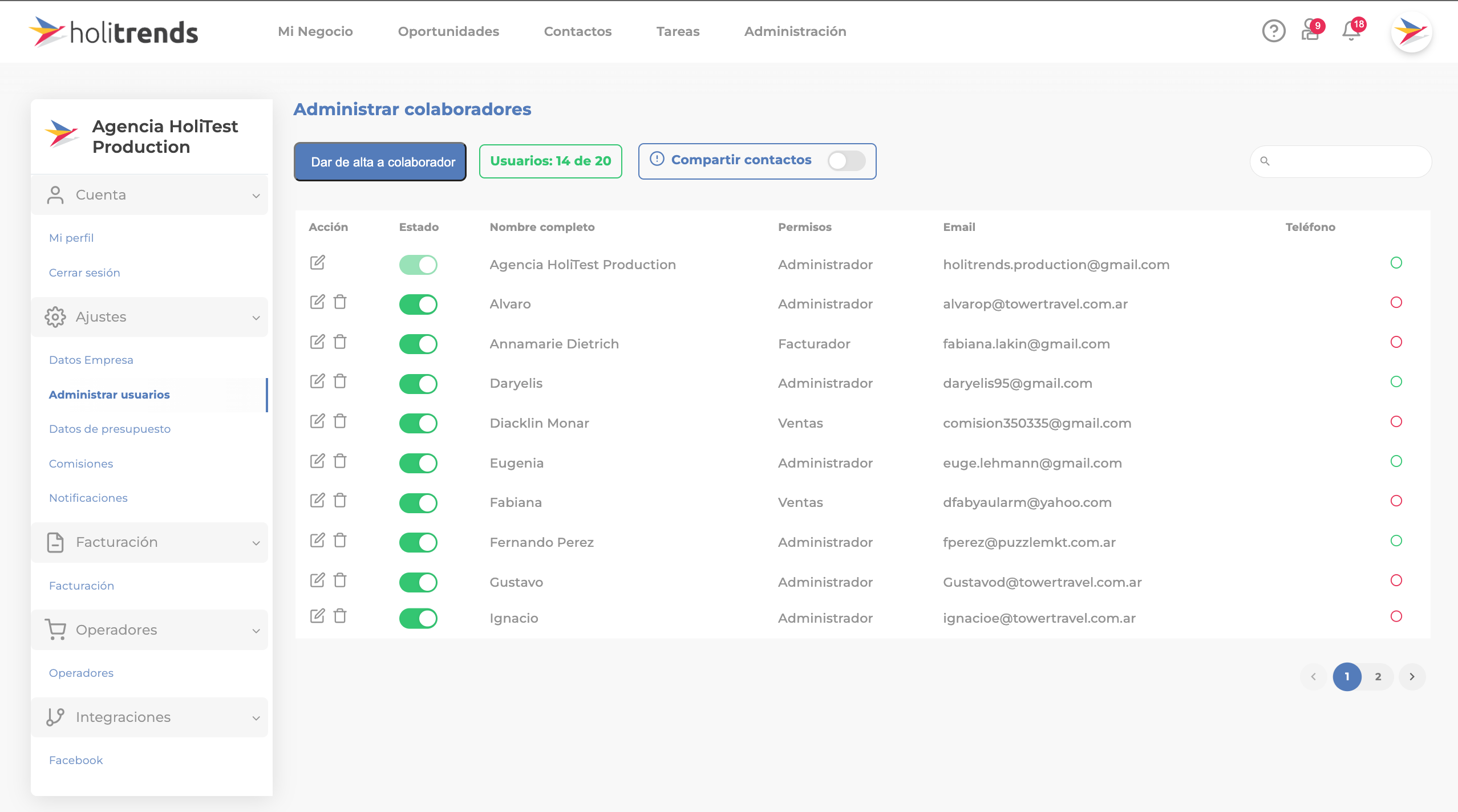The width and height of the screenshot is (1458, 812).
Task: Toggle Alvaro's Estado switch
Action: point(418,304)
